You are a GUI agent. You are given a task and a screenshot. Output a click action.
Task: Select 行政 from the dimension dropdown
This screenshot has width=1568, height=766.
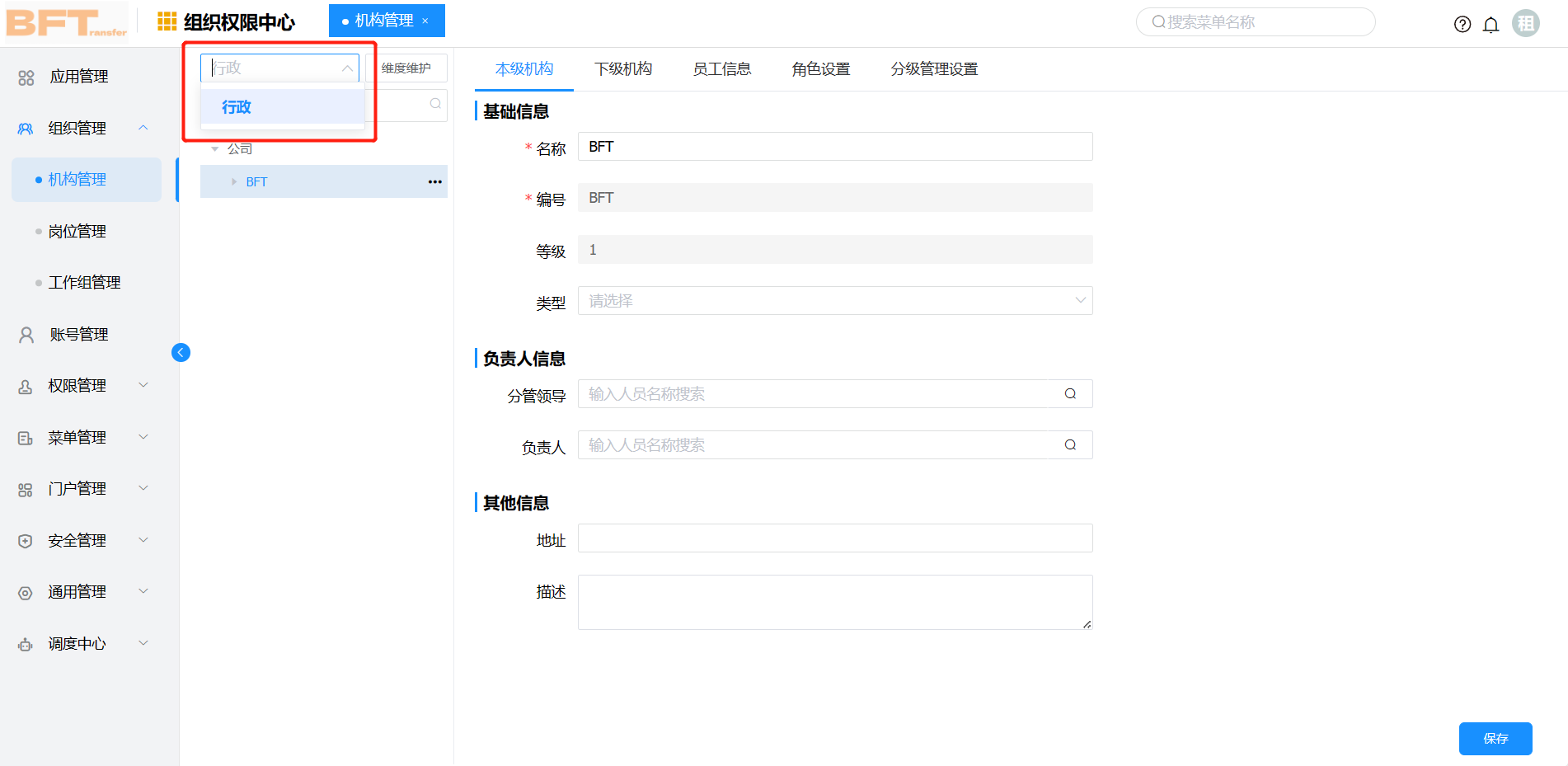[237, 106]
